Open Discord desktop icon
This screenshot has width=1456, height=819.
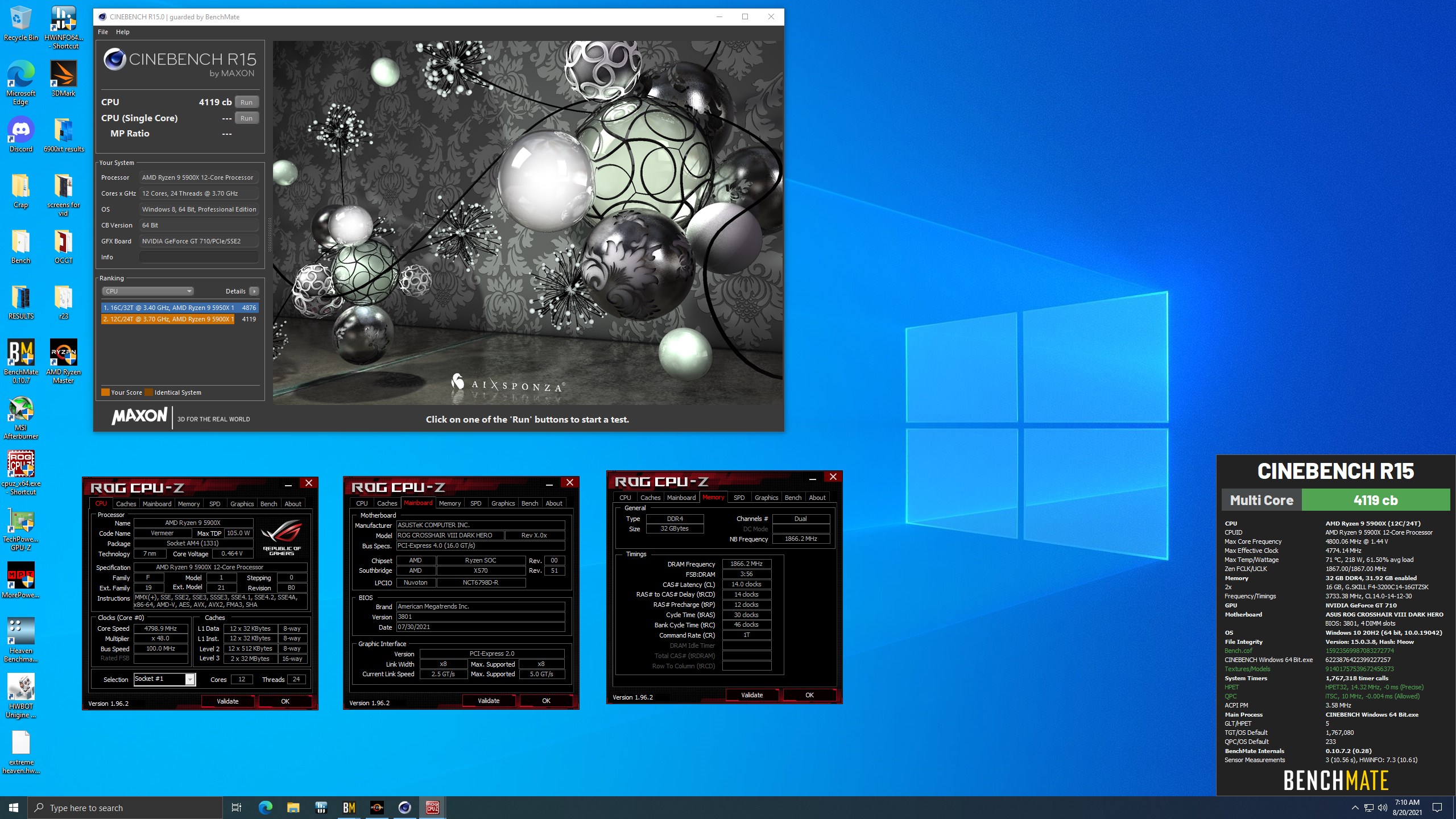(20, 134)
